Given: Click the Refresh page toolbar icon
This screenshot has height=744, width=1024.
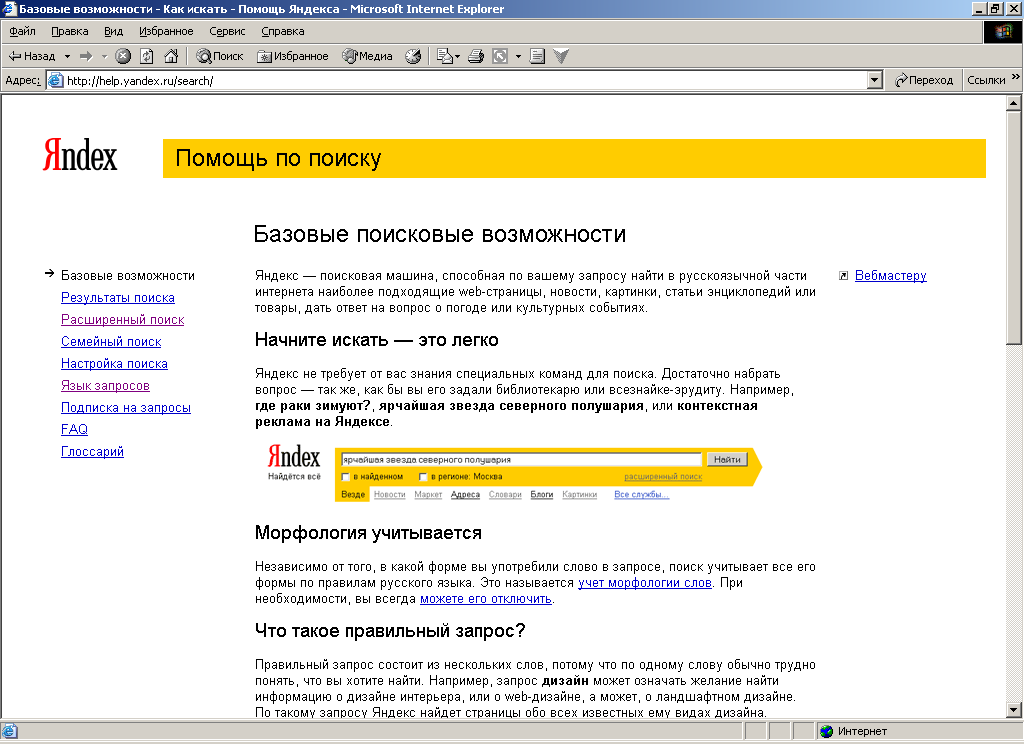Looking at the screenshot, I should [x=147, y=56].
